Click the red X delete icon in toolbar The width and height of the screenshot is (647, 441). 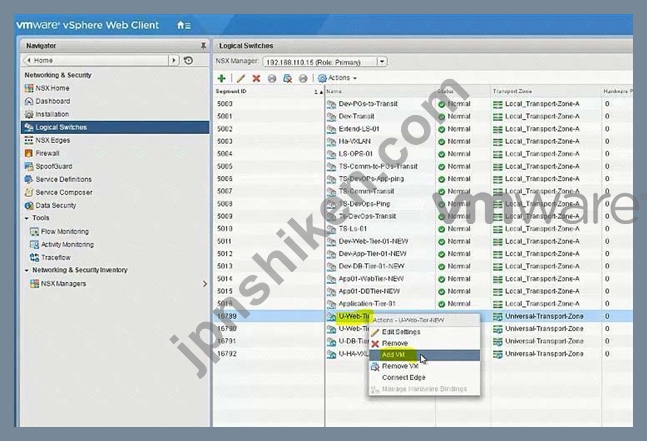click(x=256, y=78)
